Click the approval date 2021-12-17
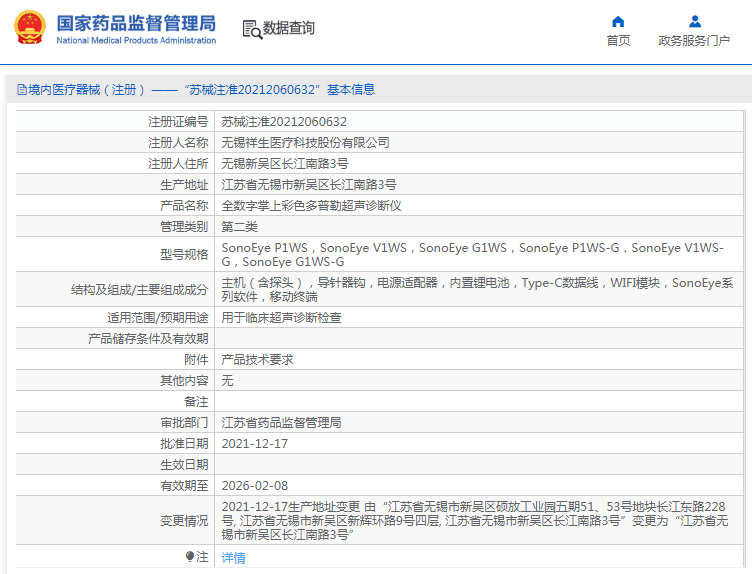The height and width of the screenshot is (574, 752). tap(254, 444)
